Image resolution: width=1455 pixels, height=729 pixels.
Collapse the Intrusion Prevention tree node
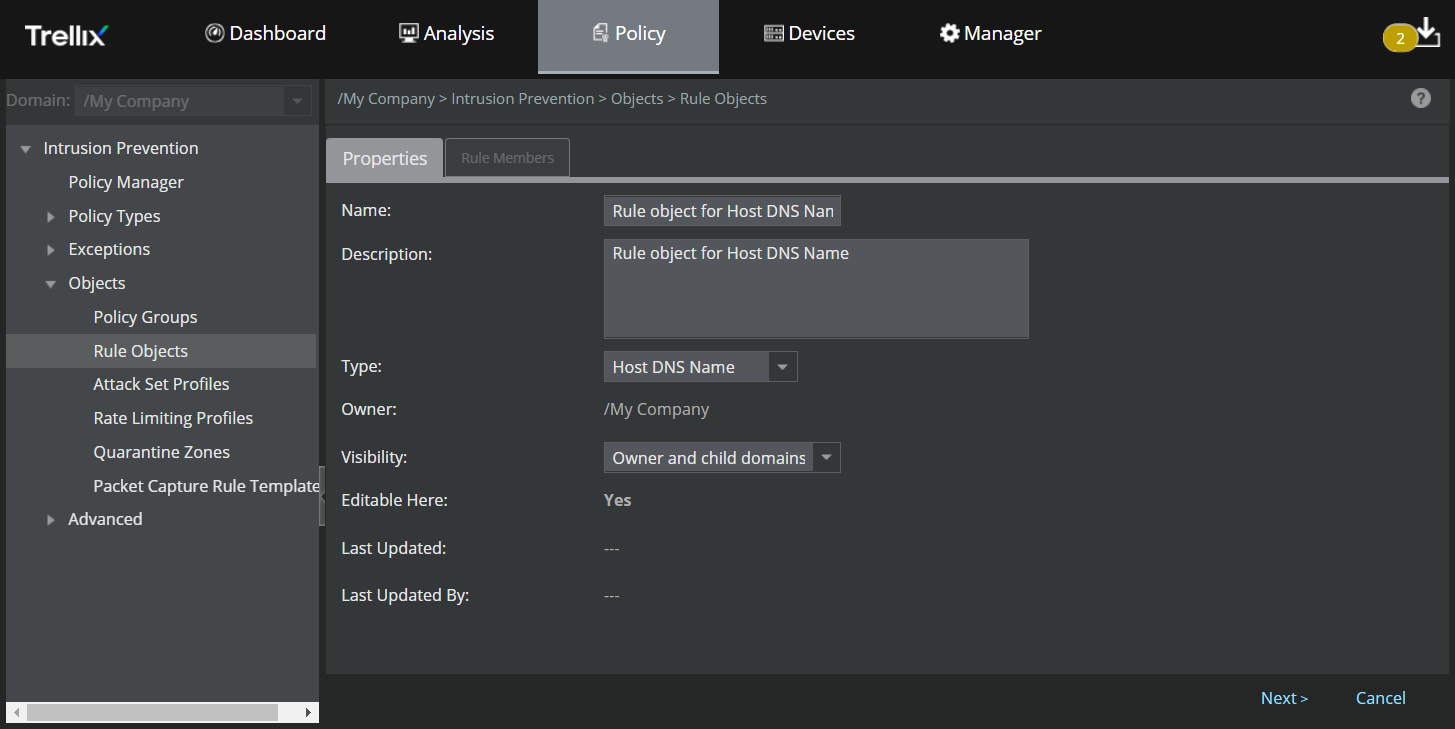[26, 149]
